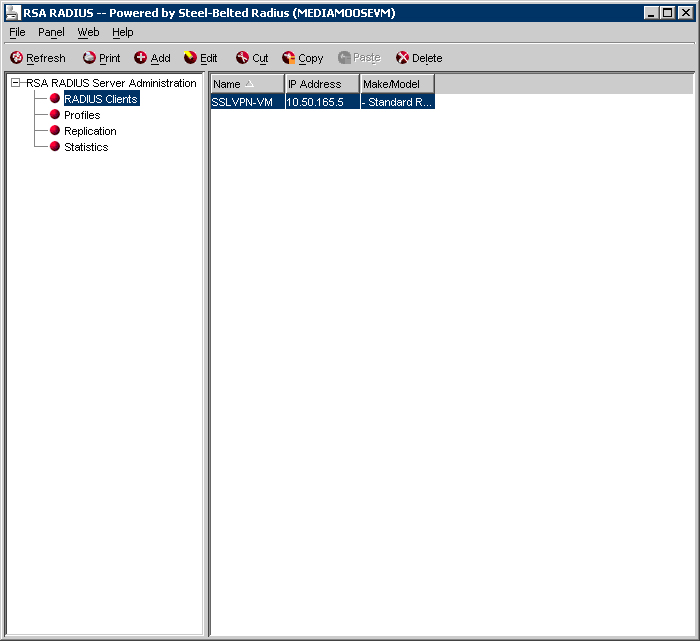The height and width of the screenshot is (641, 700).
Task: Click the red Add plus icon
Action: (x=141, y=58)
